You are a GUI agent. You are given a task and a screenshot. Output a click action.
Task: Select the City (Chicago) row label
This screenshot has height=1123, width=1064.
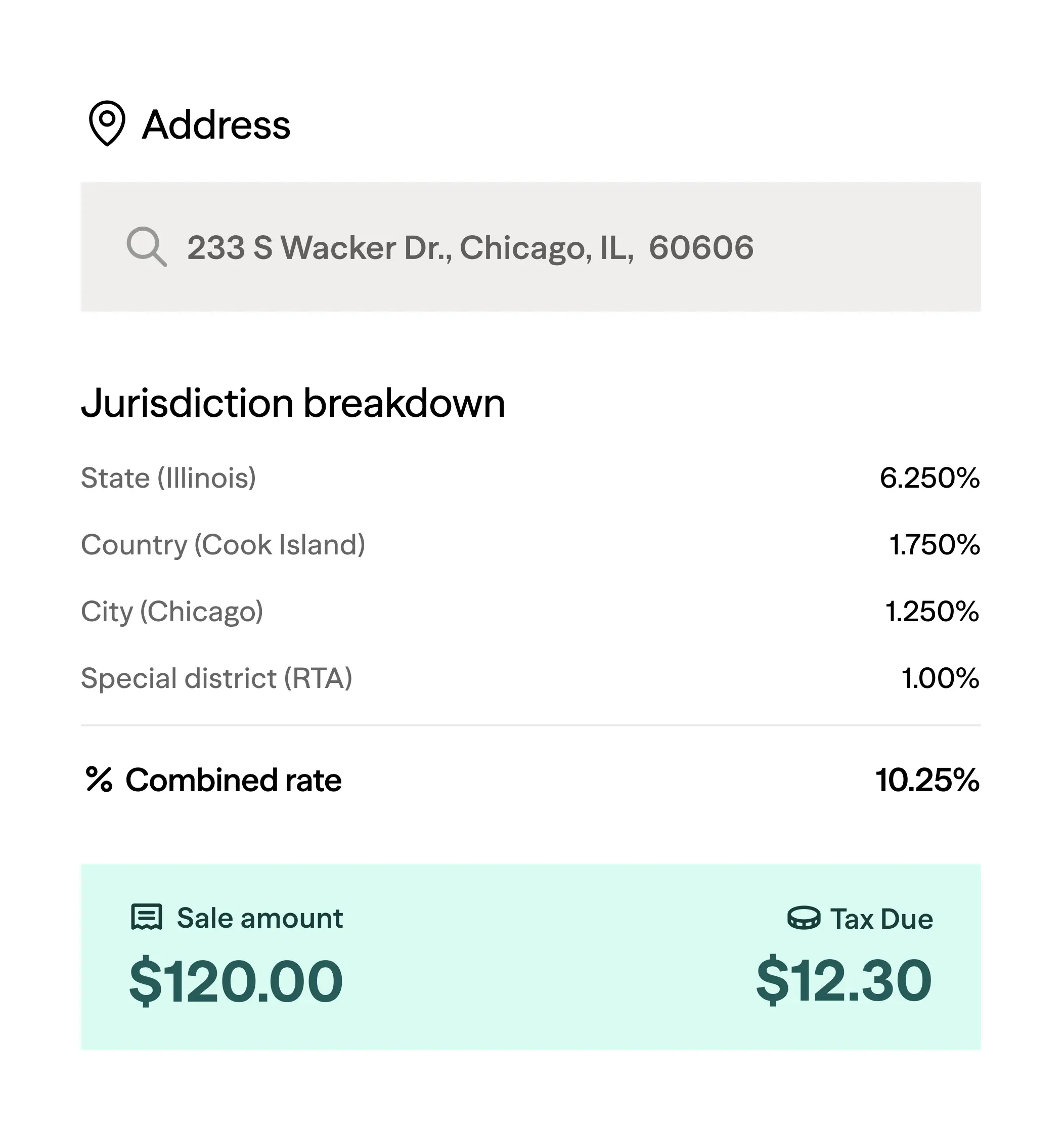(172, 612)
